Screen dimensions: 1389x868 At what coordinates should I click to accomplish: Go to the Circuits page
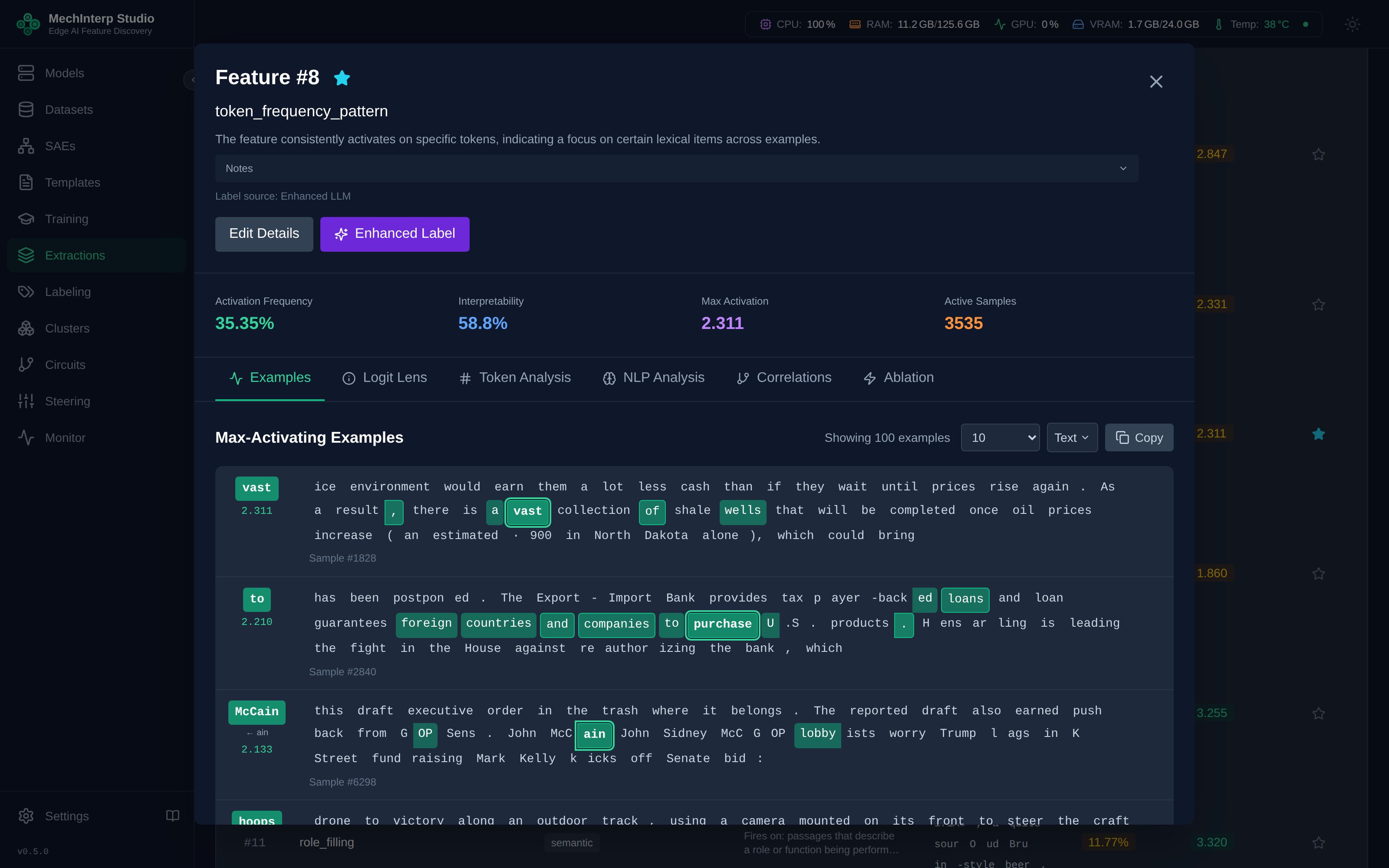tap(96, 365)
